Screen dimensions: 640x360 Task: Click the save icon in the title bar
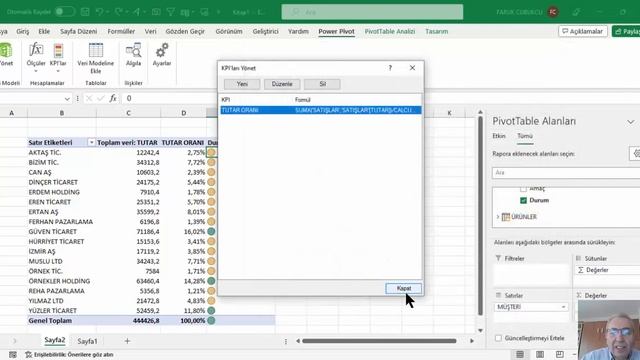tap(85, 12)
